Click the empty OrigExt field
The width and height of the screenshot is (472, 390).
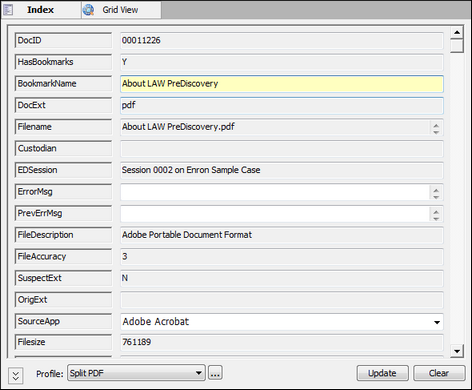(282, 300)
